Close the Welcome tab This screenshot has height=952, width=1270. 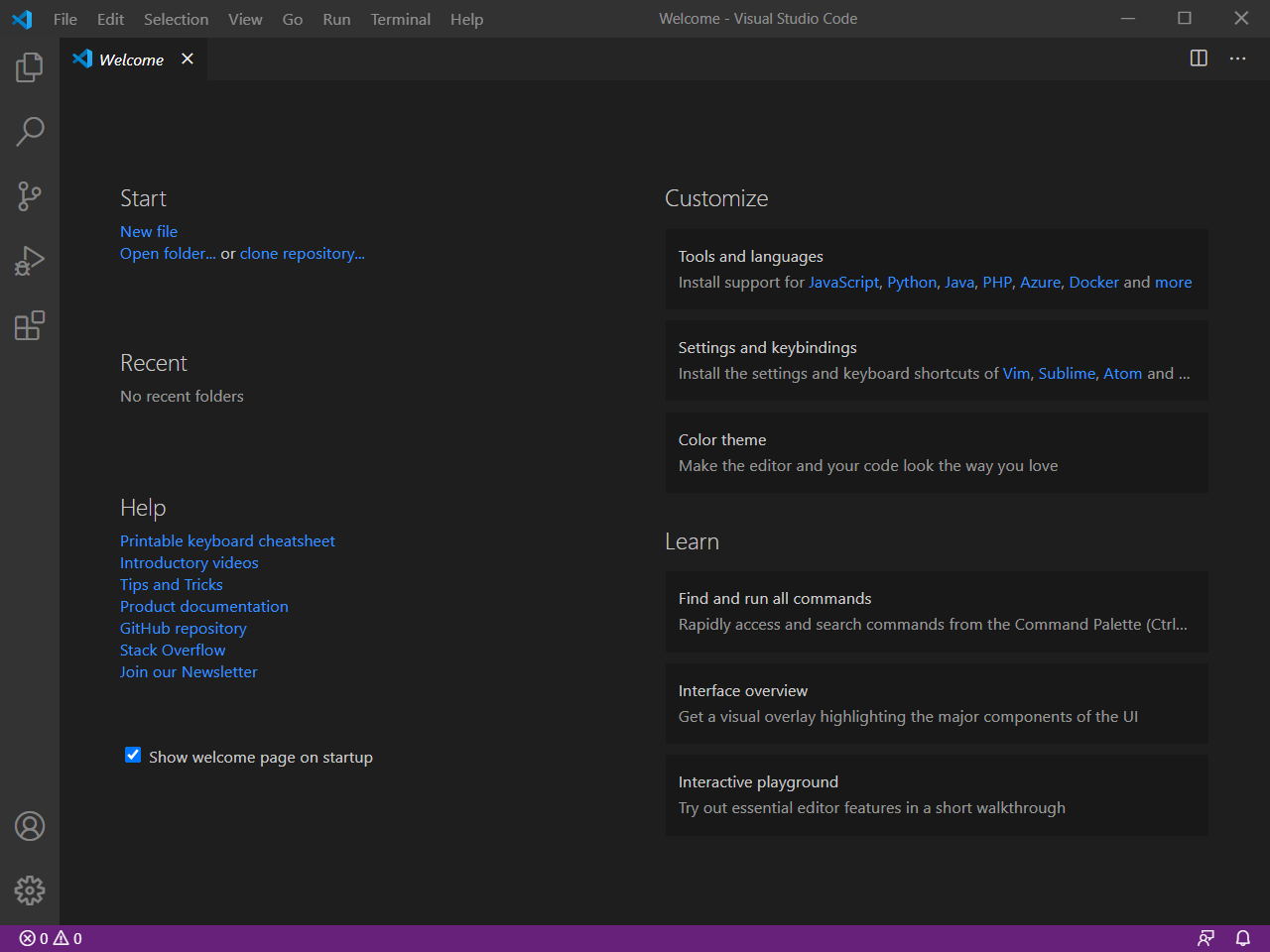tap(188, 59)
